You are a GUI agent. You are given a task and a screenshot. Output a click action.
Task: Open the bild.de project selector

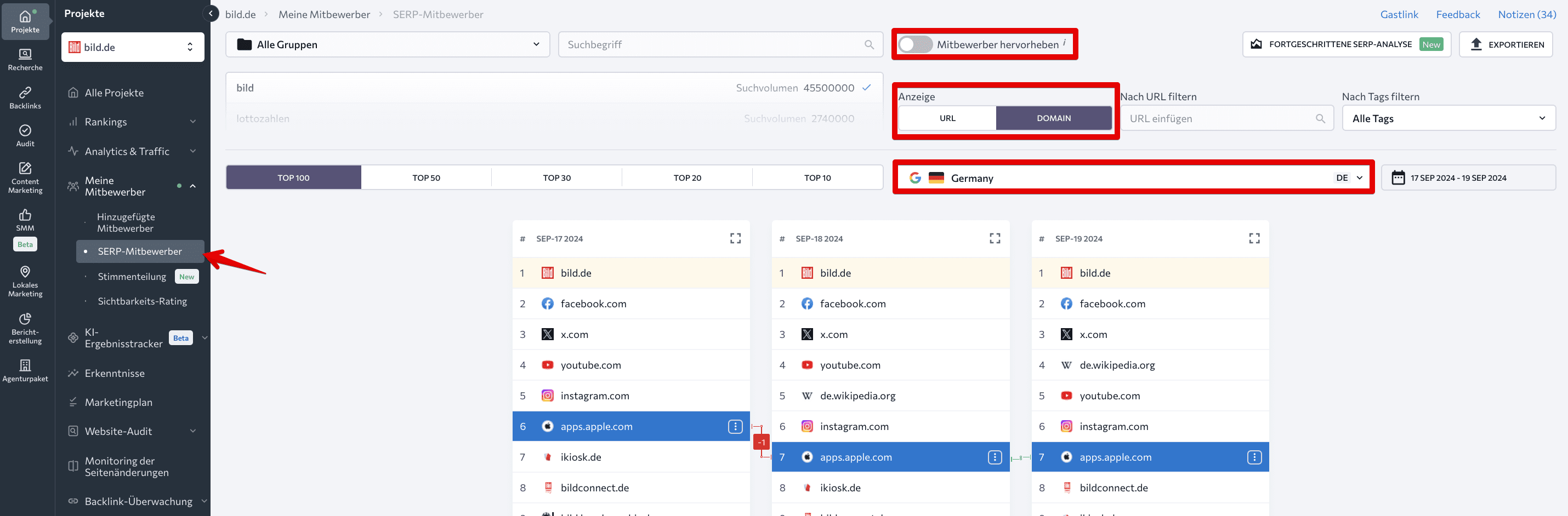tap(133, 47)
